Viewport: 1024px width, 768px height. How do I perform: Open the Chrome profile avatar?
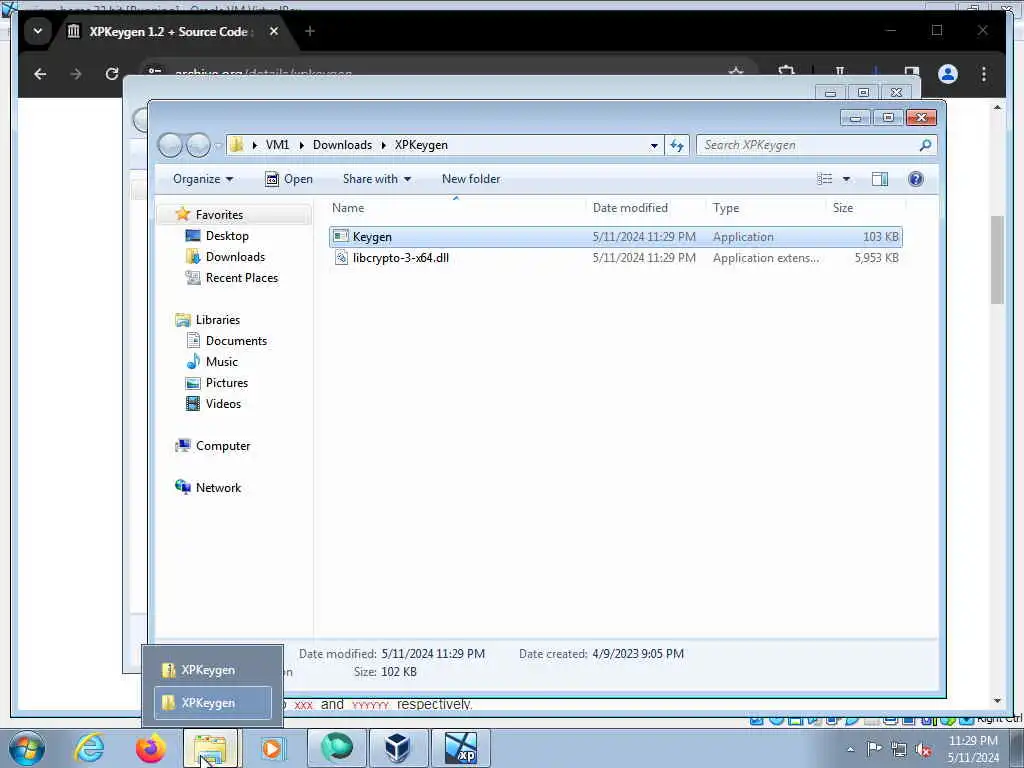pos(948,74)
